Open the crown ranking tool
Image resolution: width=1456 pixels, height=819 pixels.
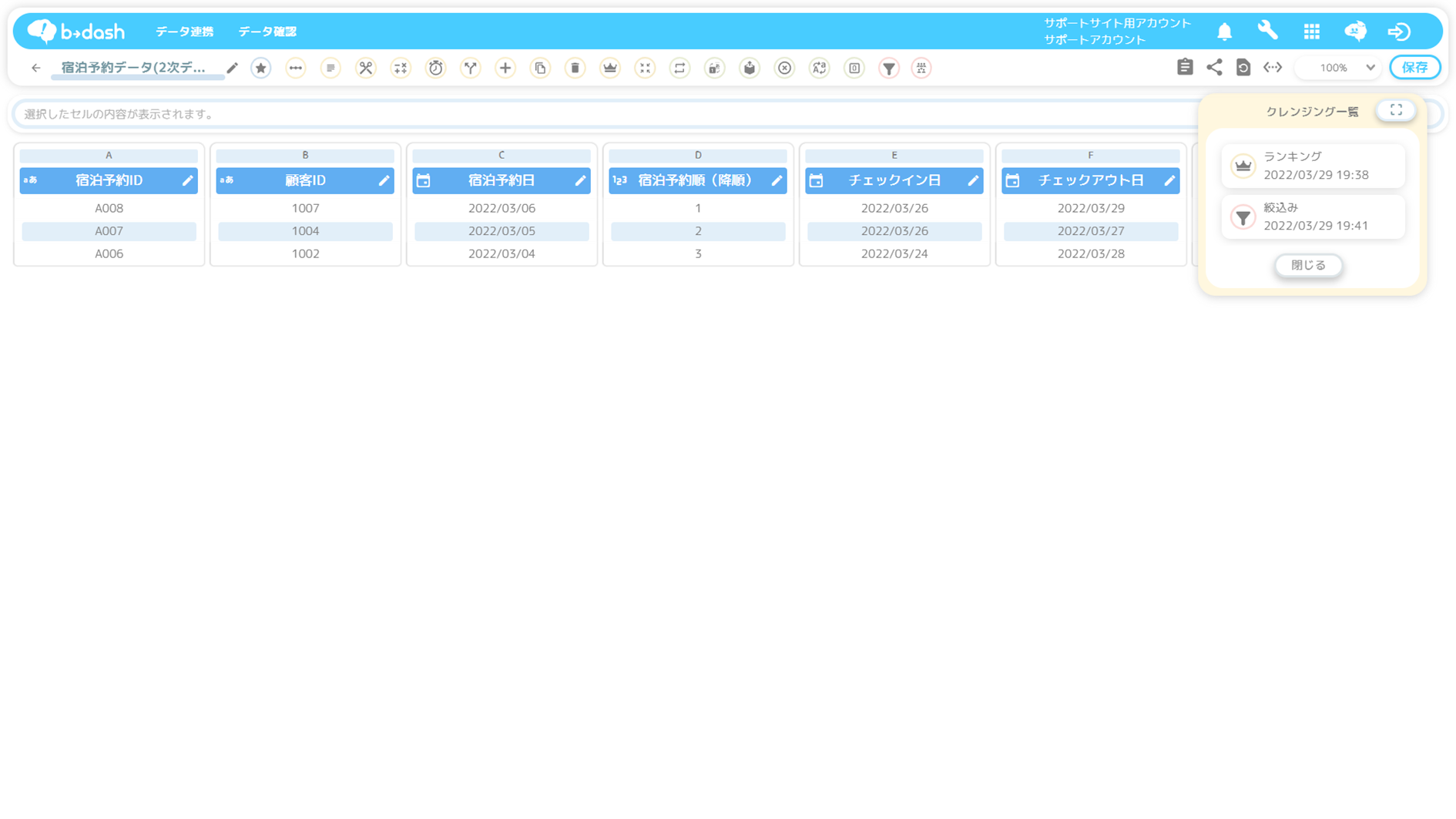click(x=610, y=68)
